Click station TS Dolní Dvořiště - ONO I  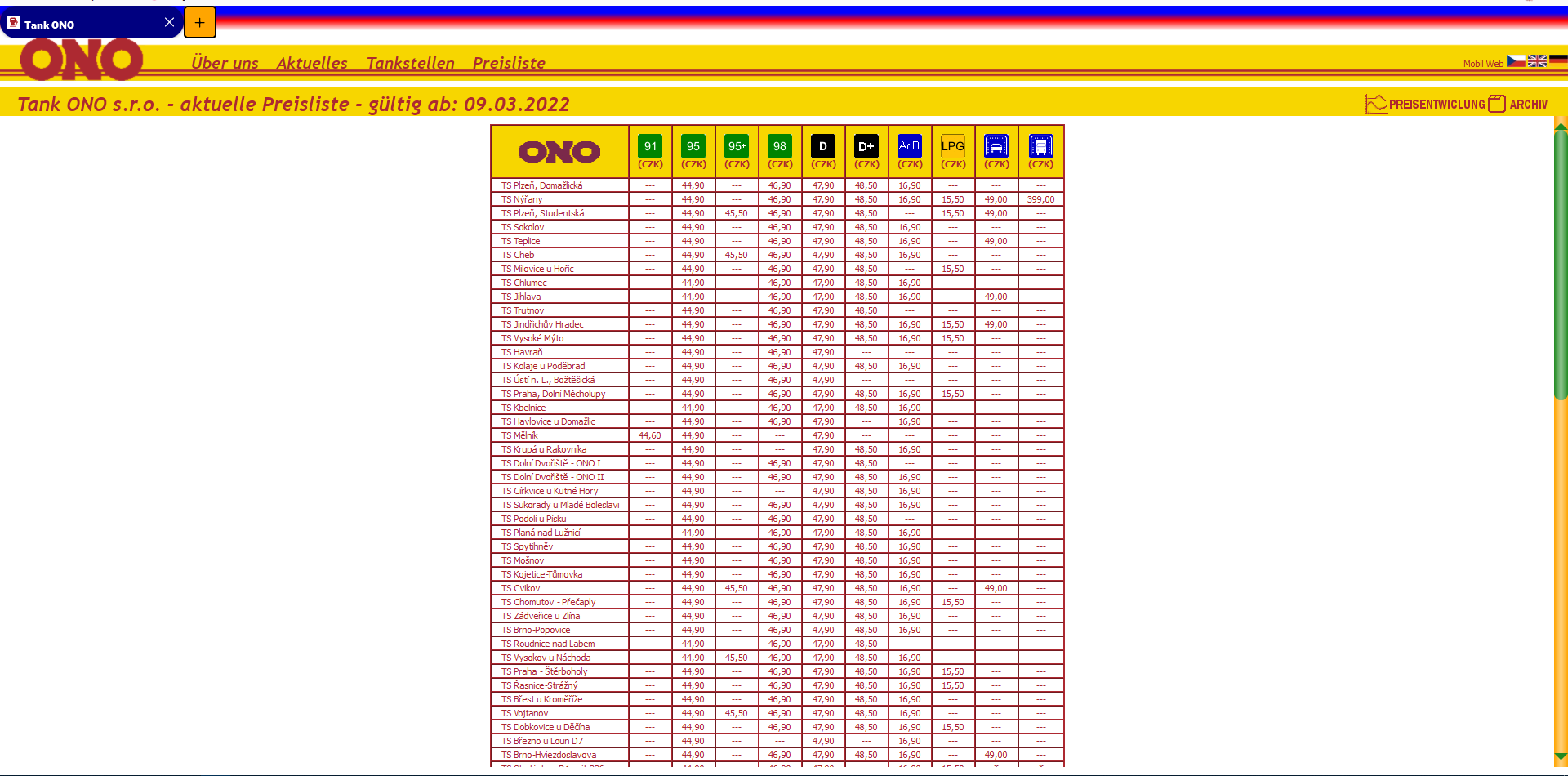(x=550, y=463)
